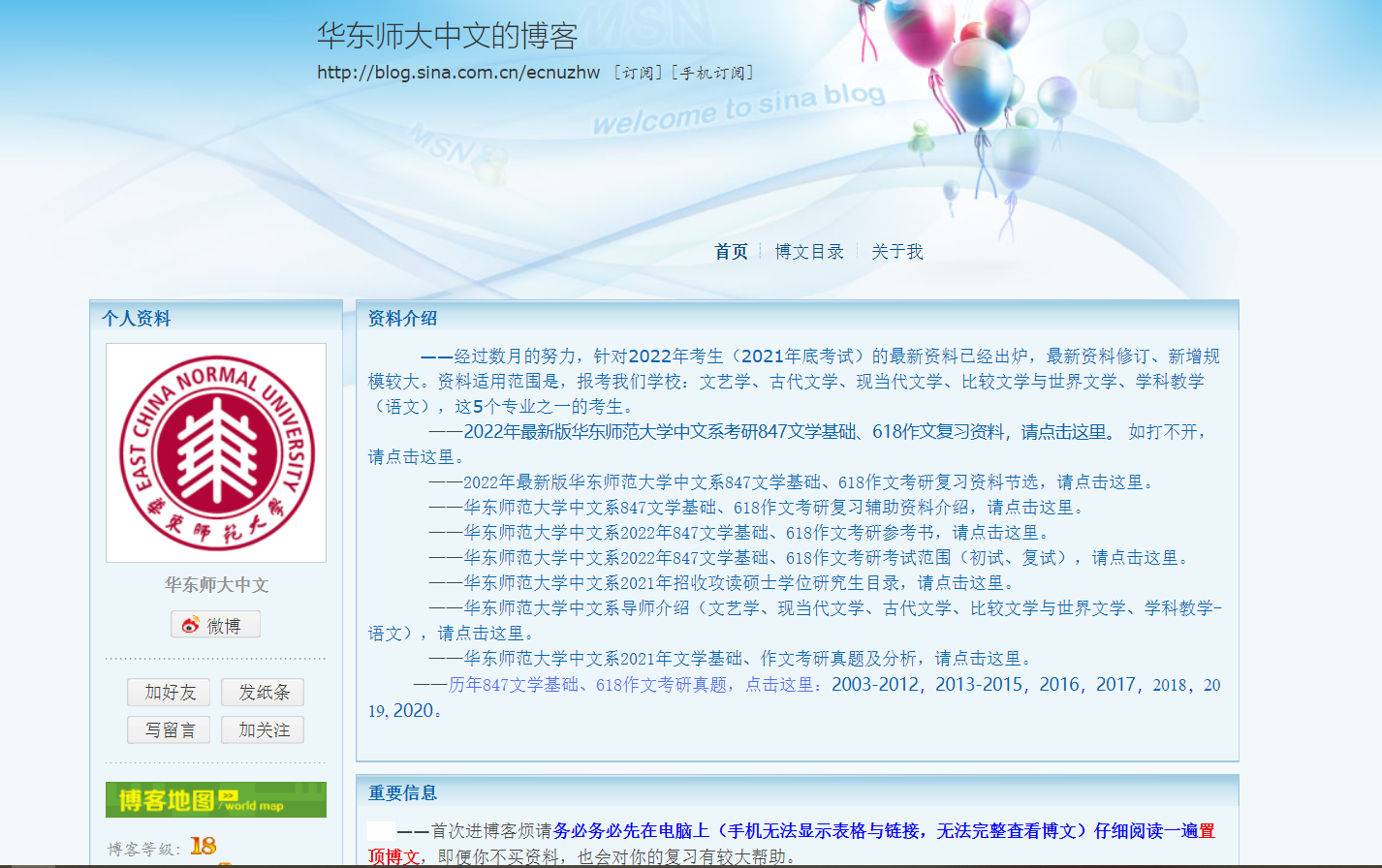The width and height of the screenshot is (1382, 868).
Task: Click the Weibo 微博 button under the profile
Action: 215,625
